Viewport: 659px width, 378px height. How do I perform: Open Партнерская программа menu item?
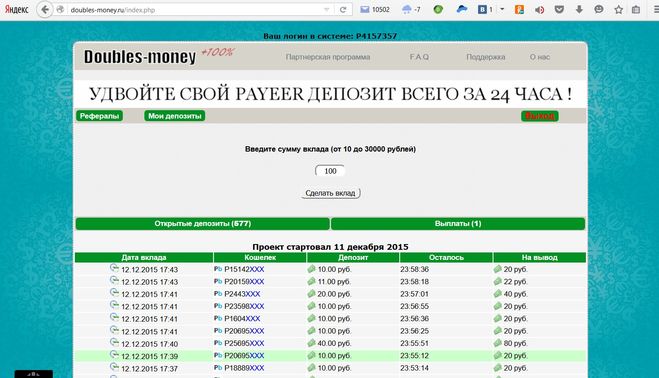(x=328, y=57)
